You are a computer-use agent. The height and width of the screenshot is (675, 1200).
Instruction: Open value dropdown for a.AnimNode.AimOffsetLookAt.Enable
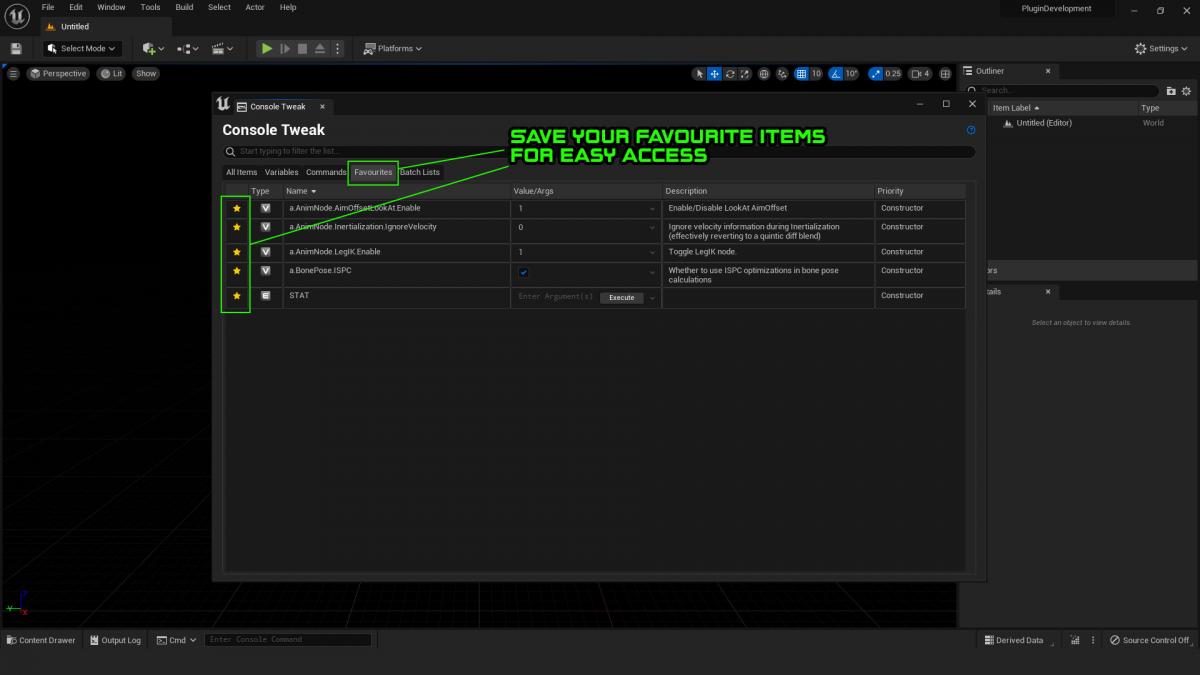(652, 209)
